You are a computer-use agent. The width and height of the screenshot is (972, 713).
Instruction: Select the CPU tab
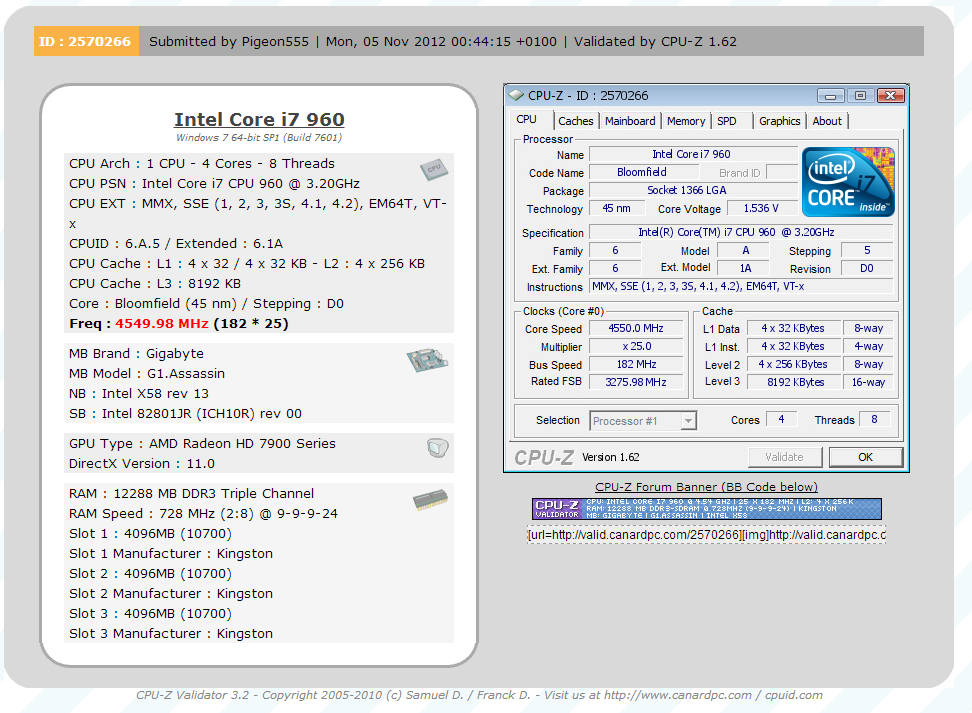click(x=526, y=120)
